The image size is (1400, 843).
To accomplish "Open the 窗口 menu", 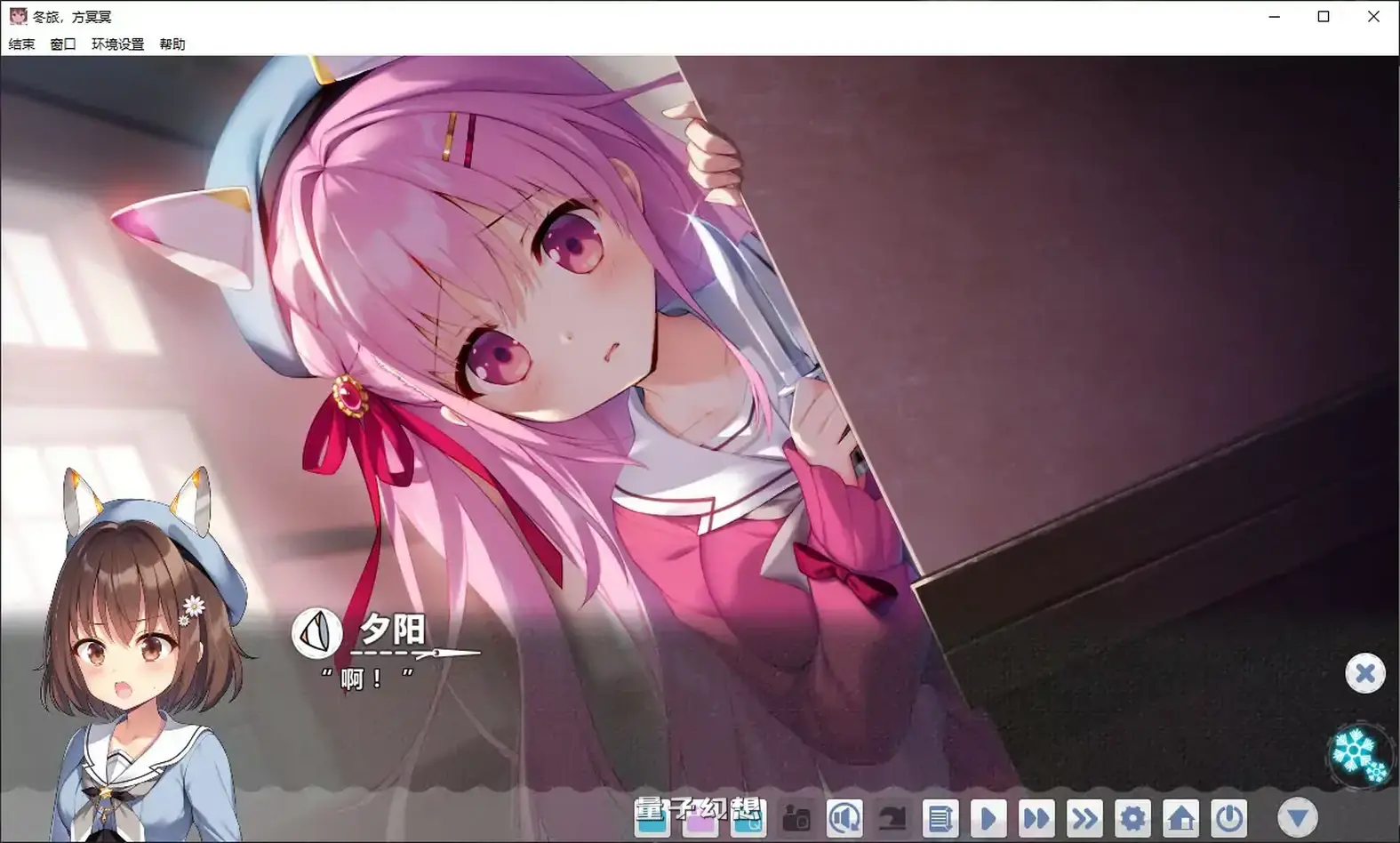I will click(x=63, y=44).
